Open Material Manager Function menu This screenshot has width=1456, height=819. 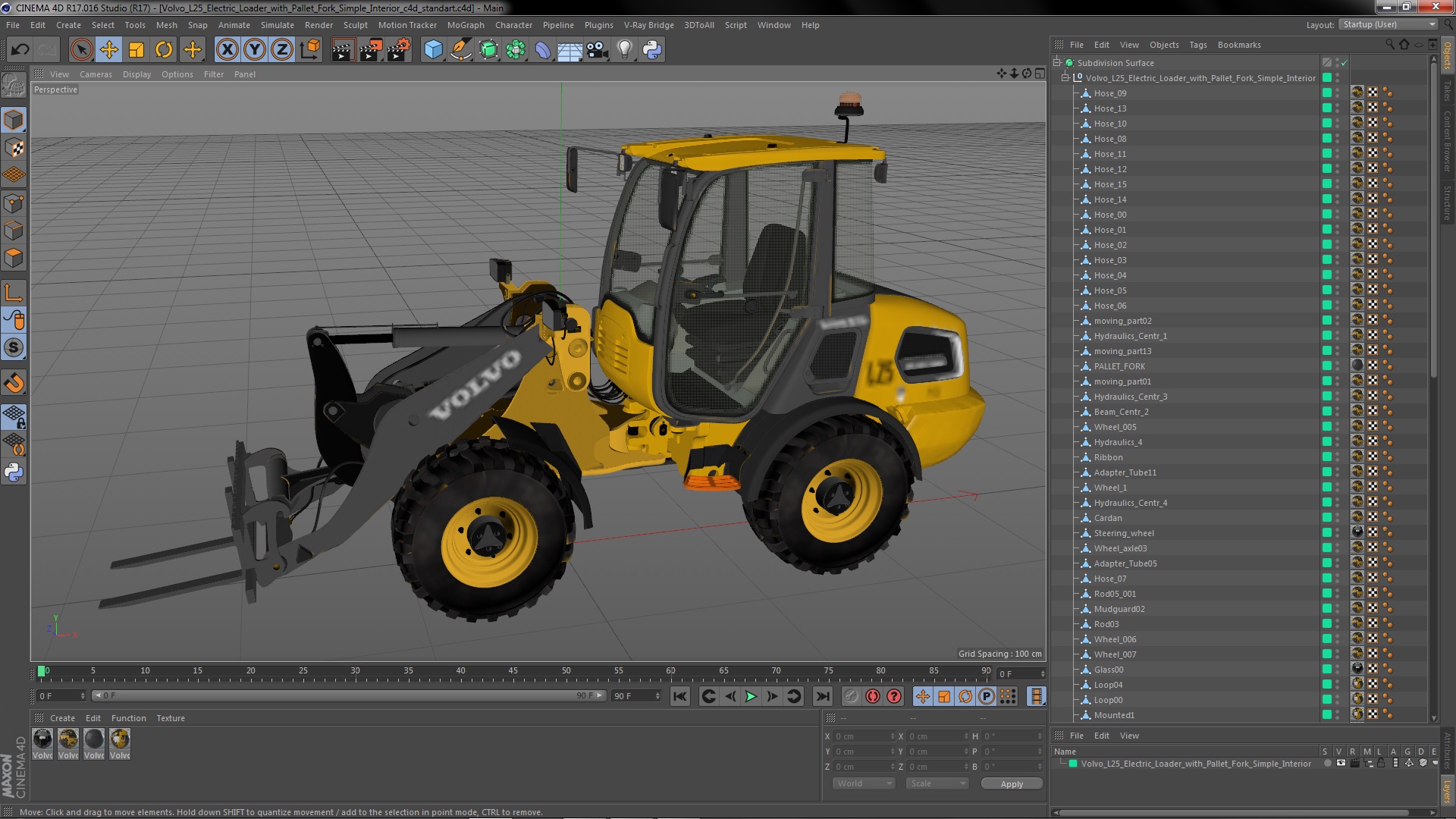tap(128, 718)
